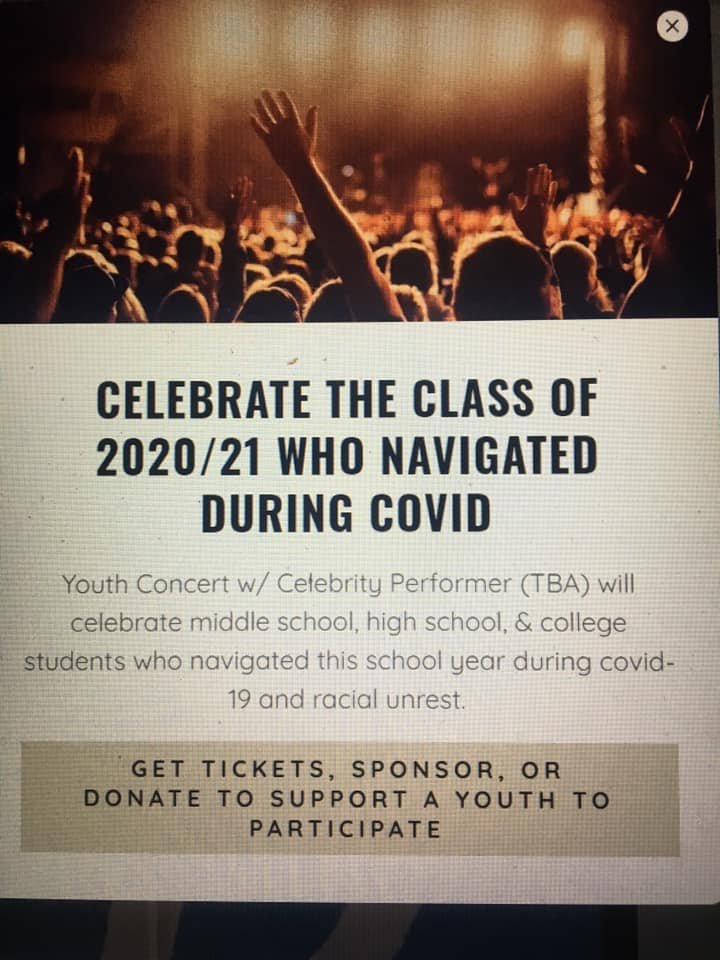Click the raised arm in the concert photo
720x960 pixels.
(x=322, y=202)
